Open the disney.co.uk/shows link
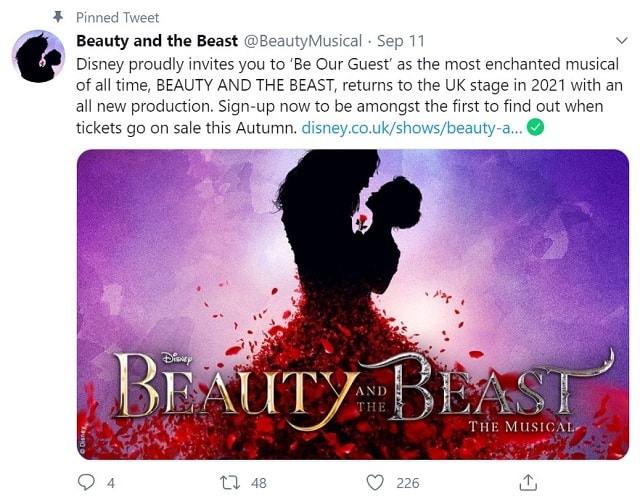Image resolution: width=640 pixels, height=499 pixels. [x=412, y=128]
